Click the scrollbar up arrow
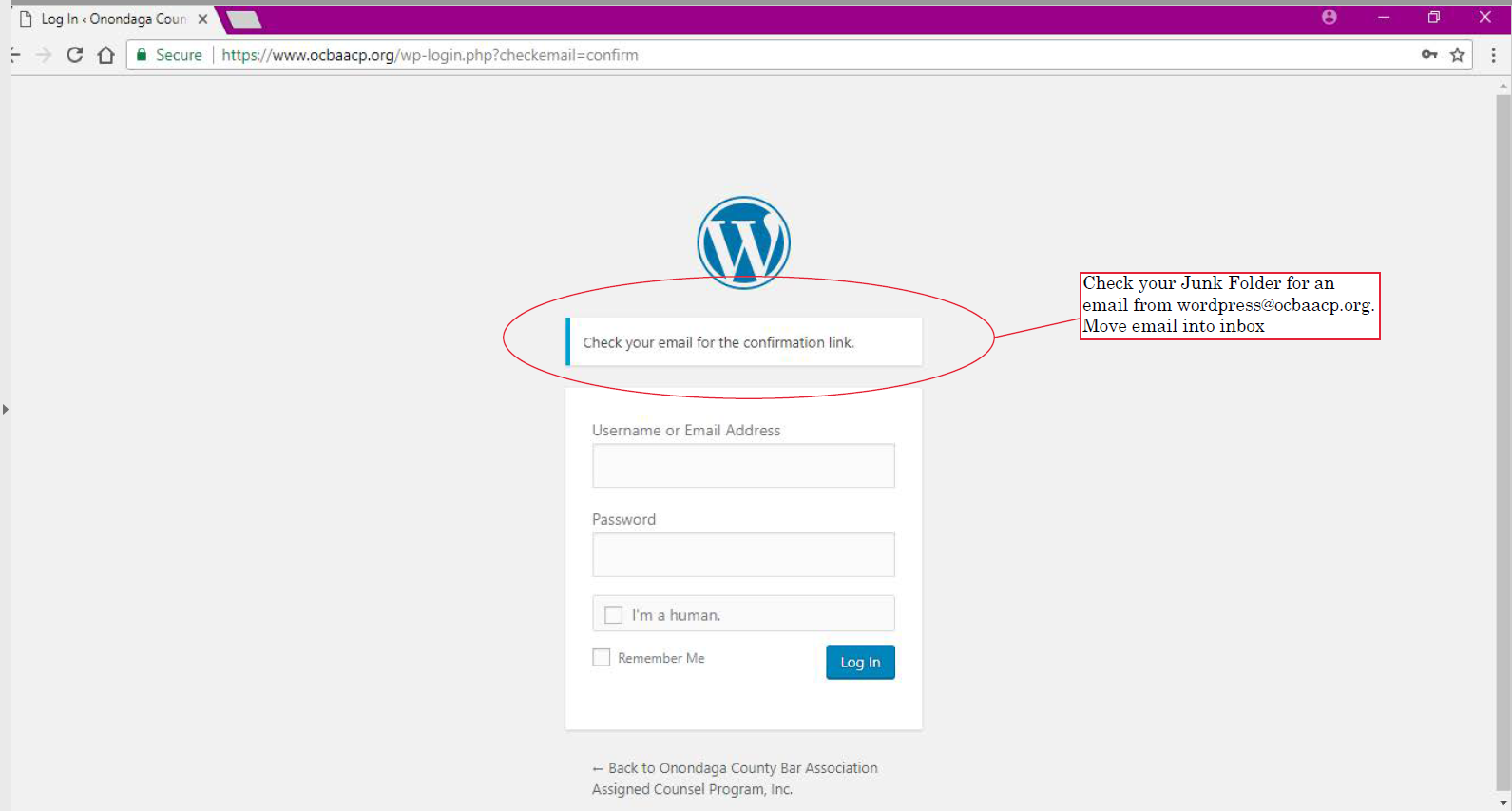 pos(1503,87)
